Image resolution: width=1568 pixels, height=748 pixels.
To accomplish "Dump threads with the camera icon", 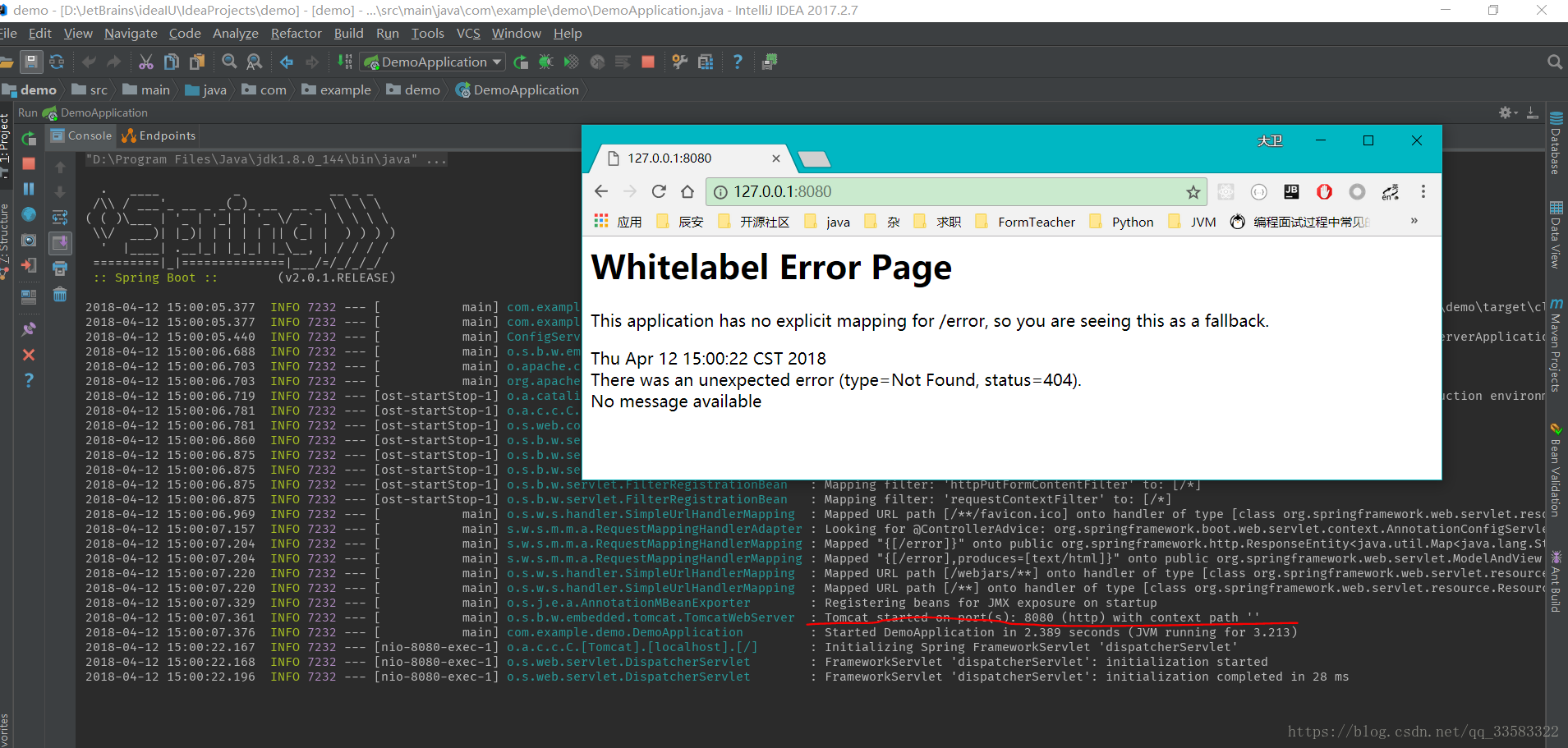I will (29, 240).
